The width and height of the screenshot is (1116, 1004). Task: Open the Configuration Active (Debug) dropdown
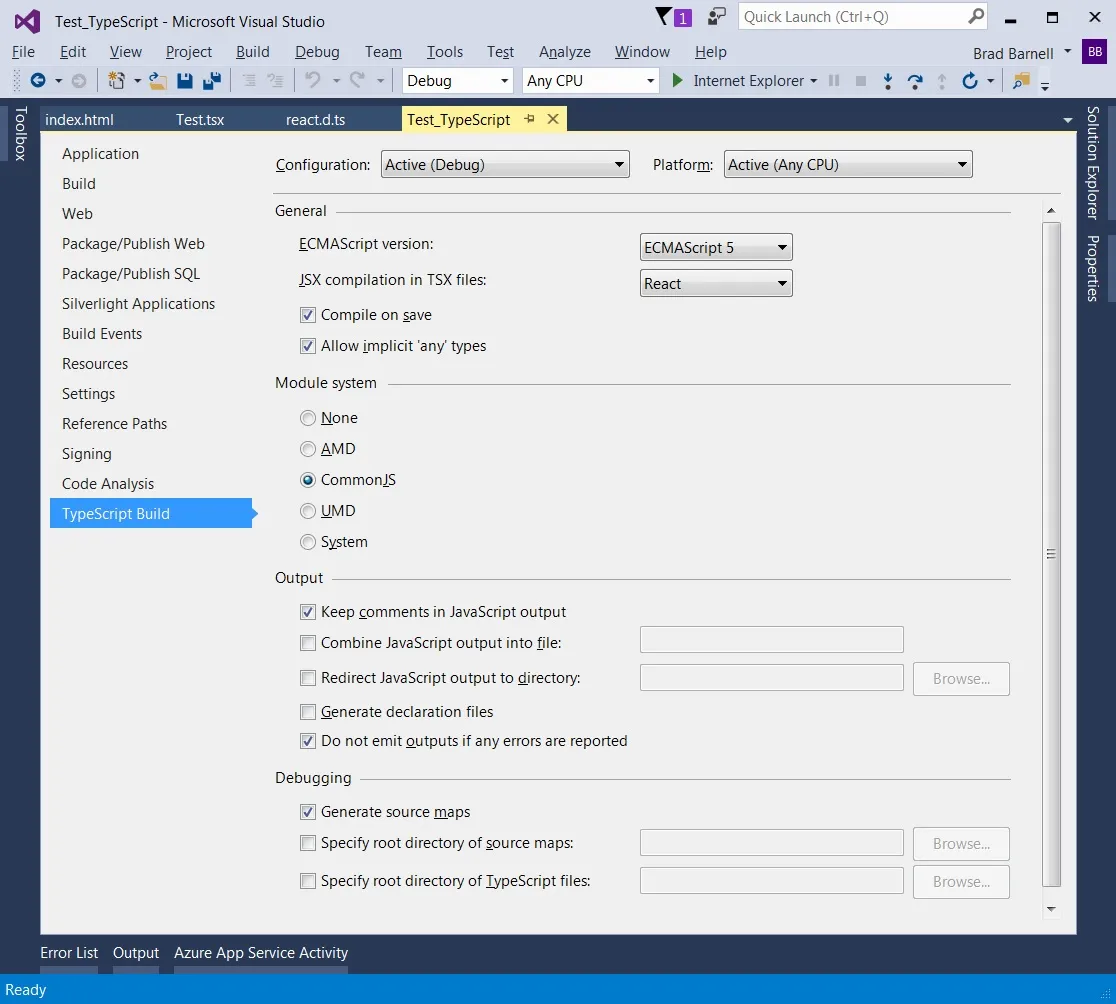505,164
